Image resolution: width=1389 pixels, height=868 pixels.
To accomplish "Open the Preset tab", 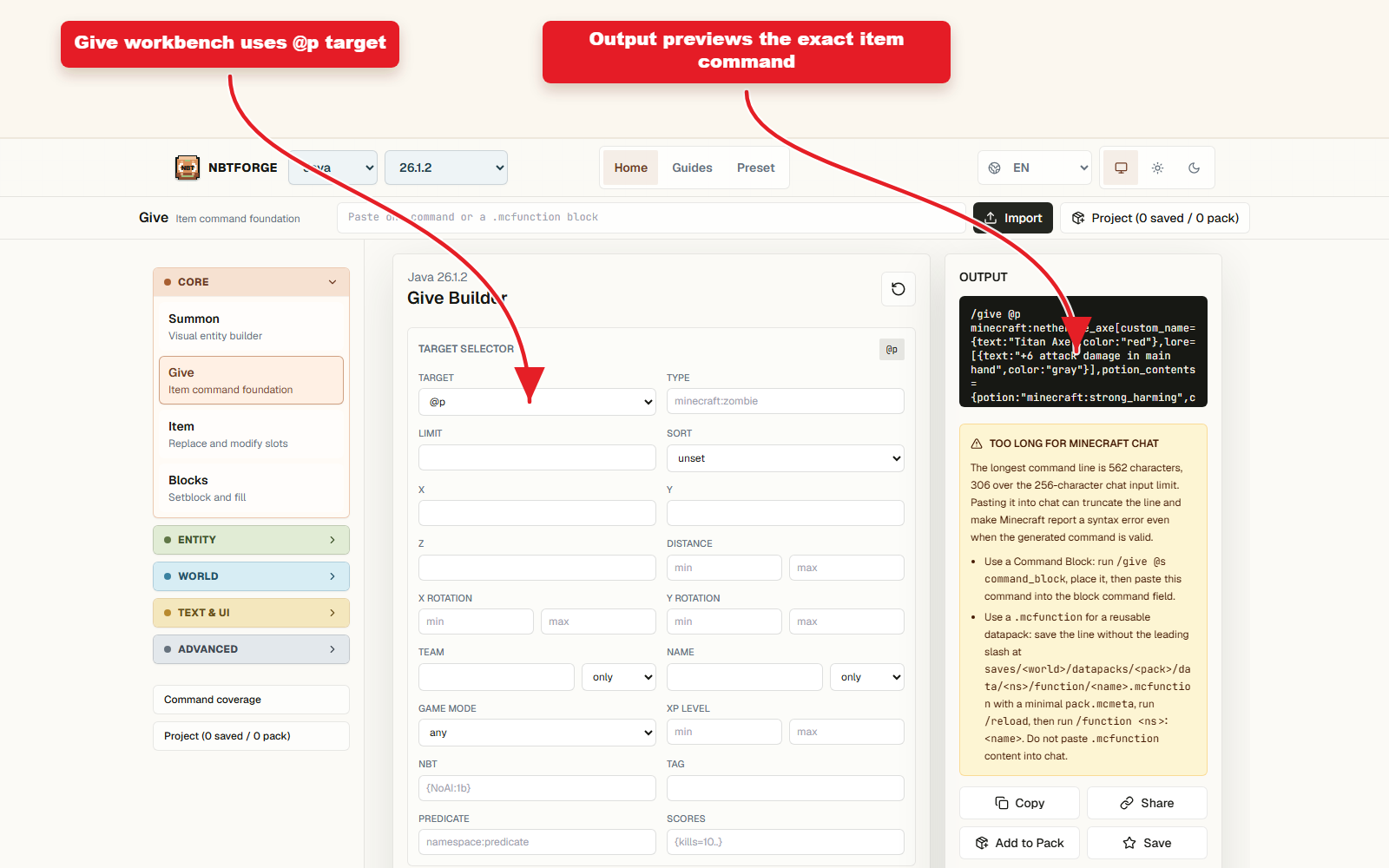I will (756, 168).
